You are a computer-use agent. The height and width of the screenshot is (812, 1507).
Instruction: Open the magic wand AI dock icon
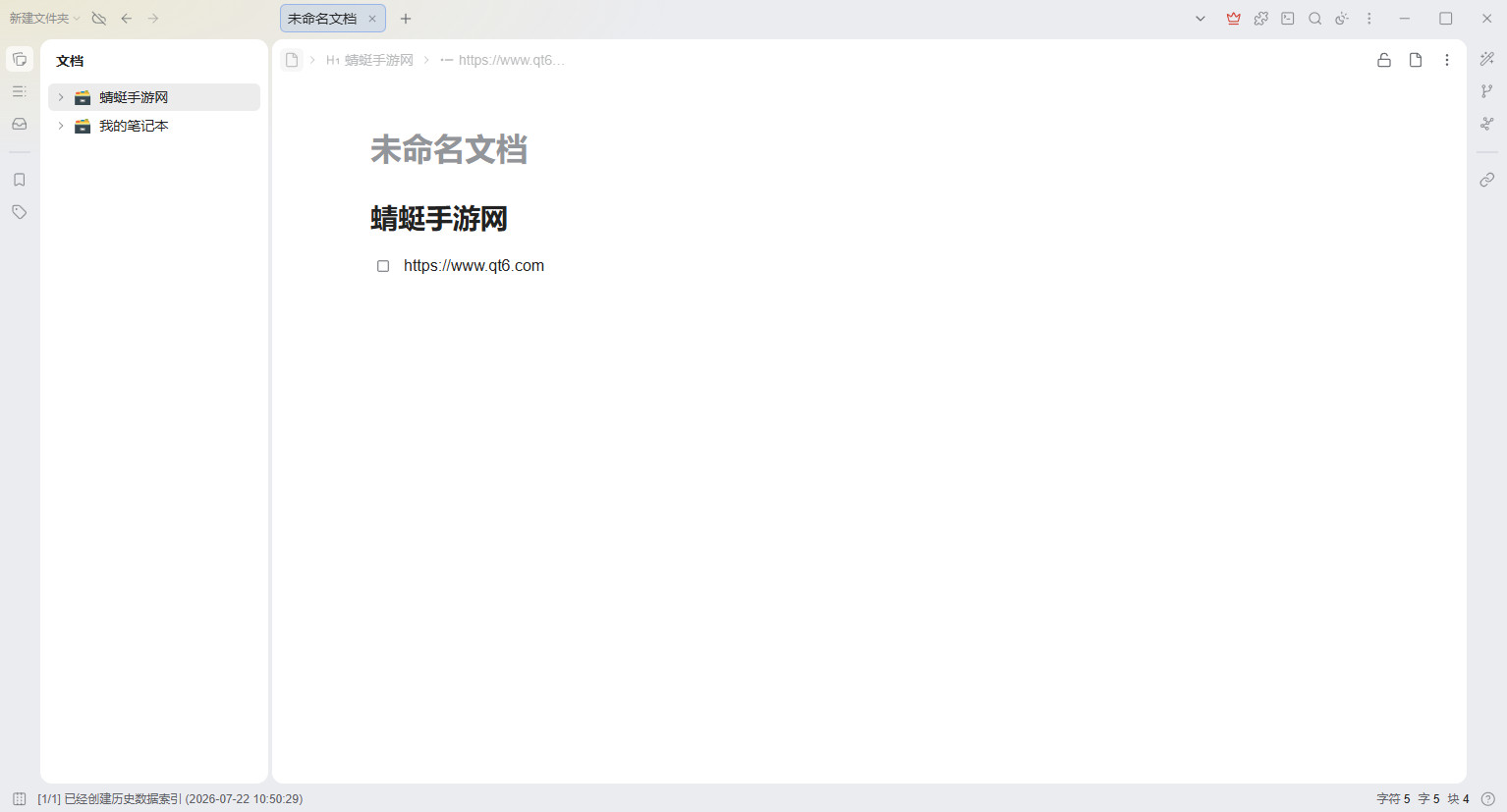(1487, 59)
